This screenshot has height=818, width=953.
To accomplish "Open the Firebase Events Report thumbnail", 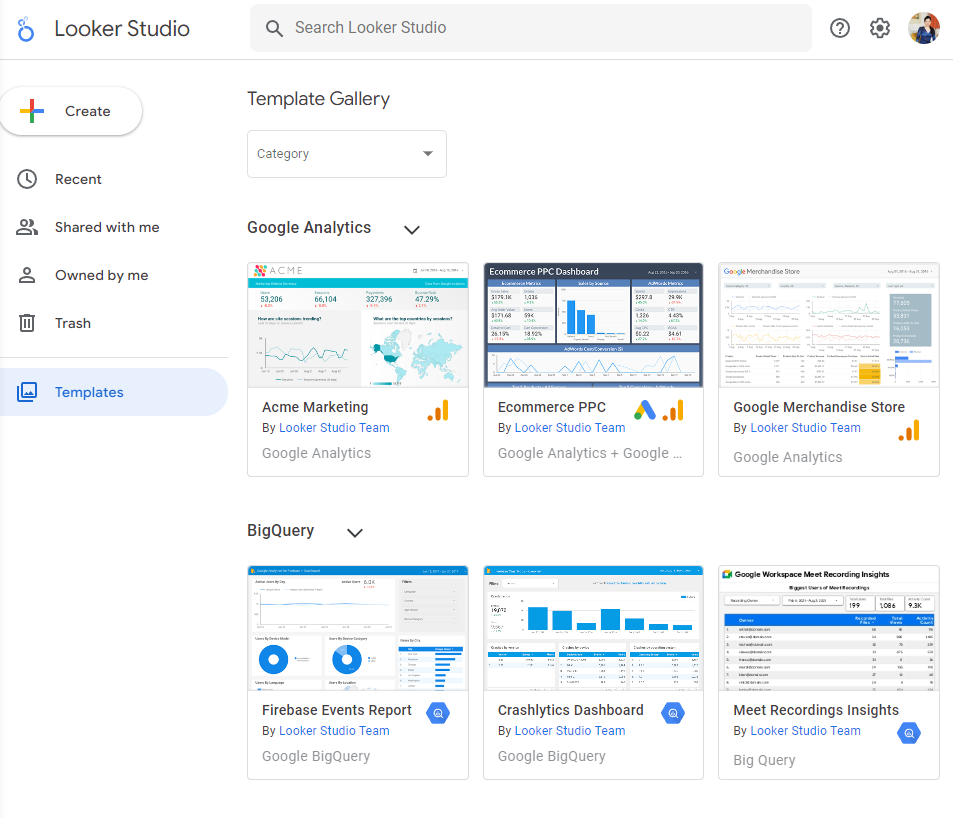I will (x=358, y=628).
